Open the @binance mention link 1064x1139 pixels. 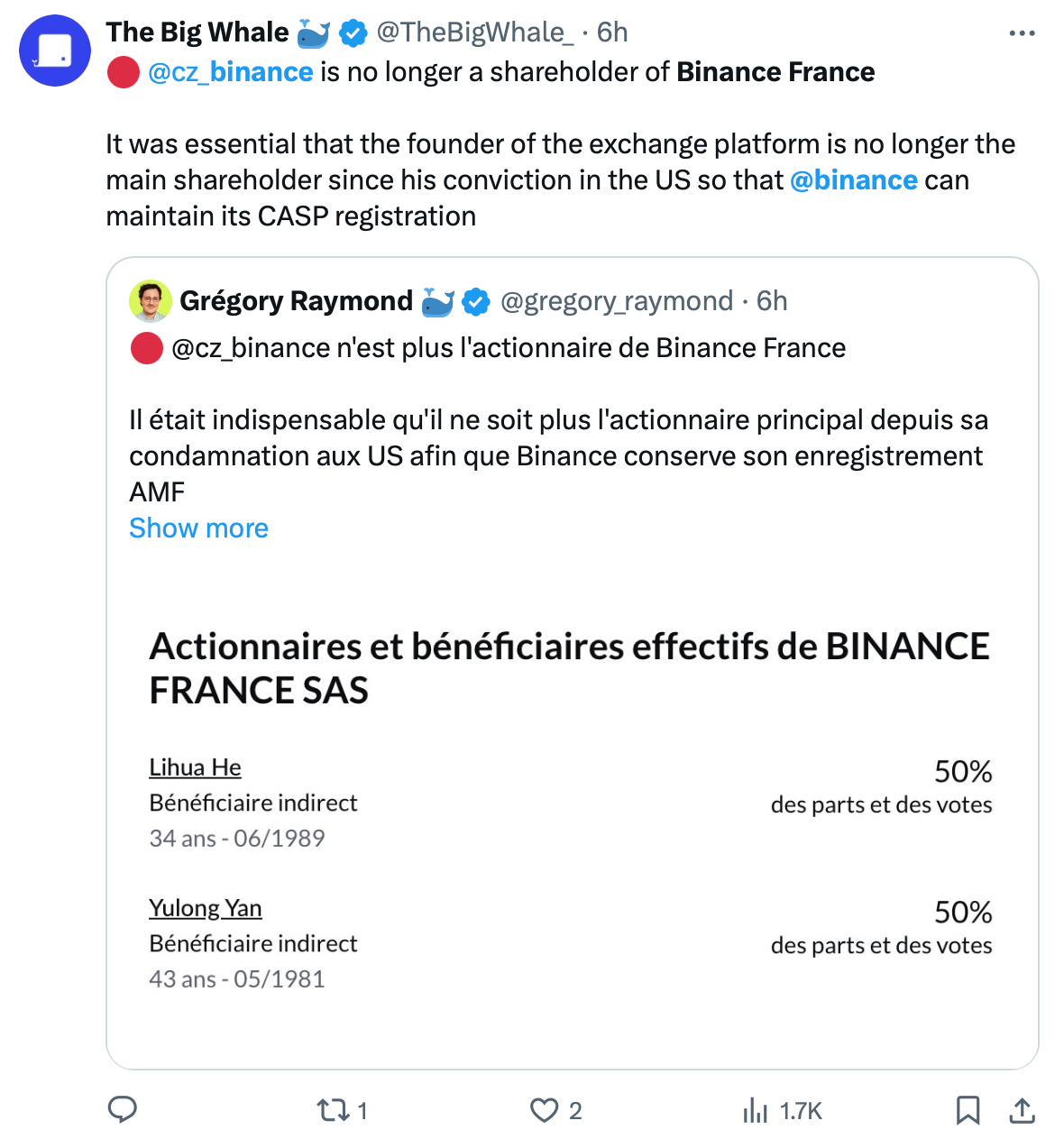(x=853, y=180)
